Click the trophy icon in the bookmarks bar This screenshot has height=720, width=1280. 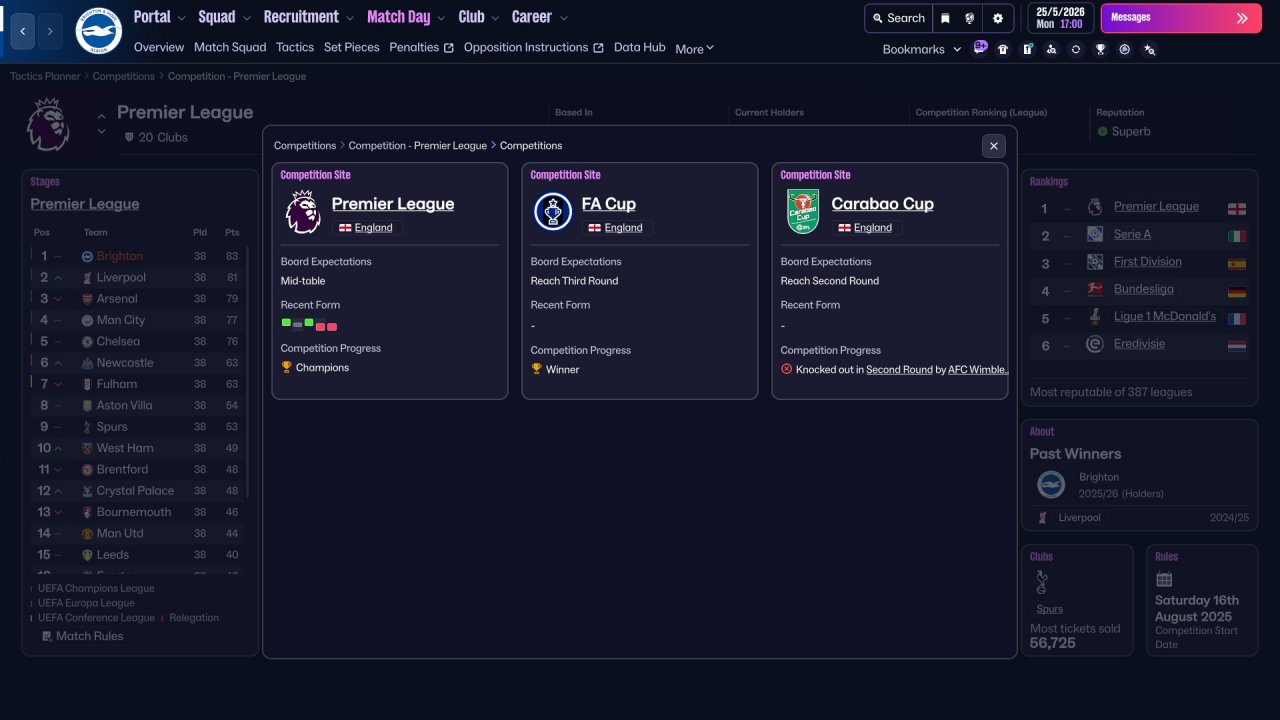(1100, 49)
